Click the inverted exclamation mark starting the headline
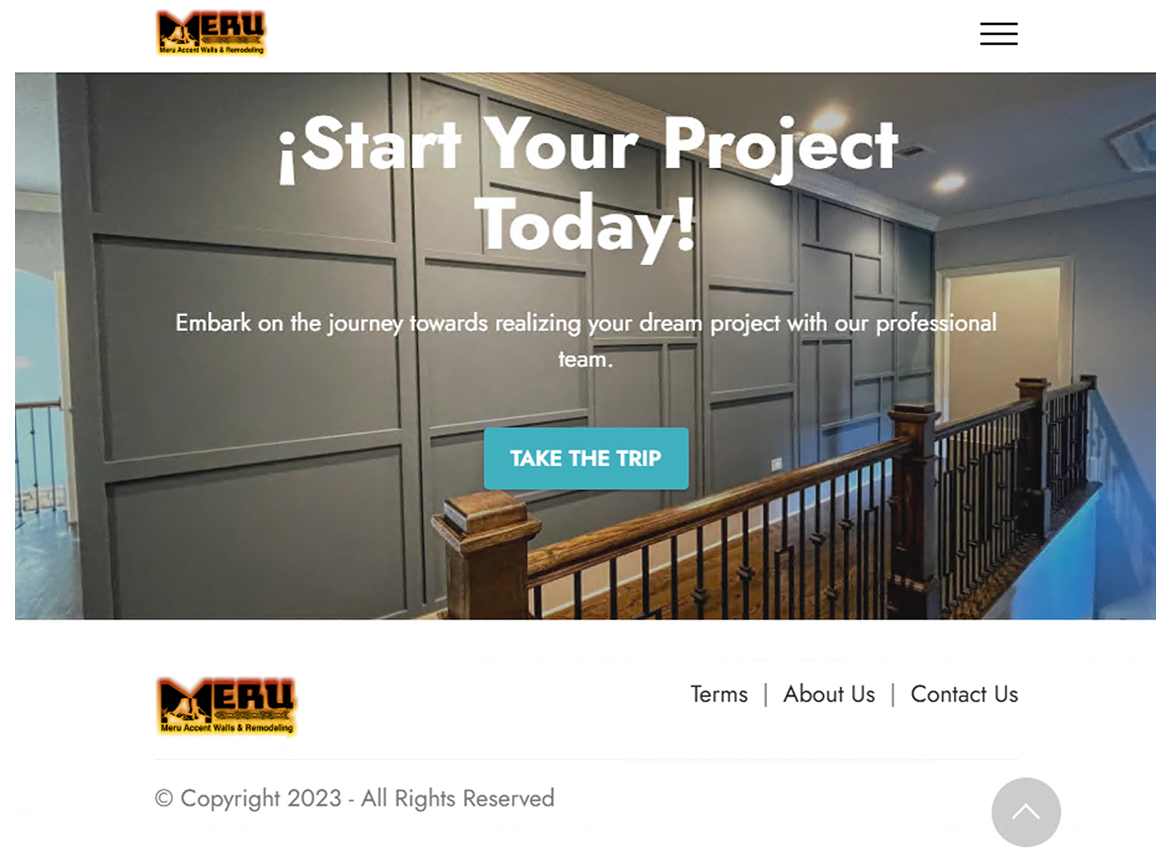Screen dimensions: 1156x866 tap(287, 156)
